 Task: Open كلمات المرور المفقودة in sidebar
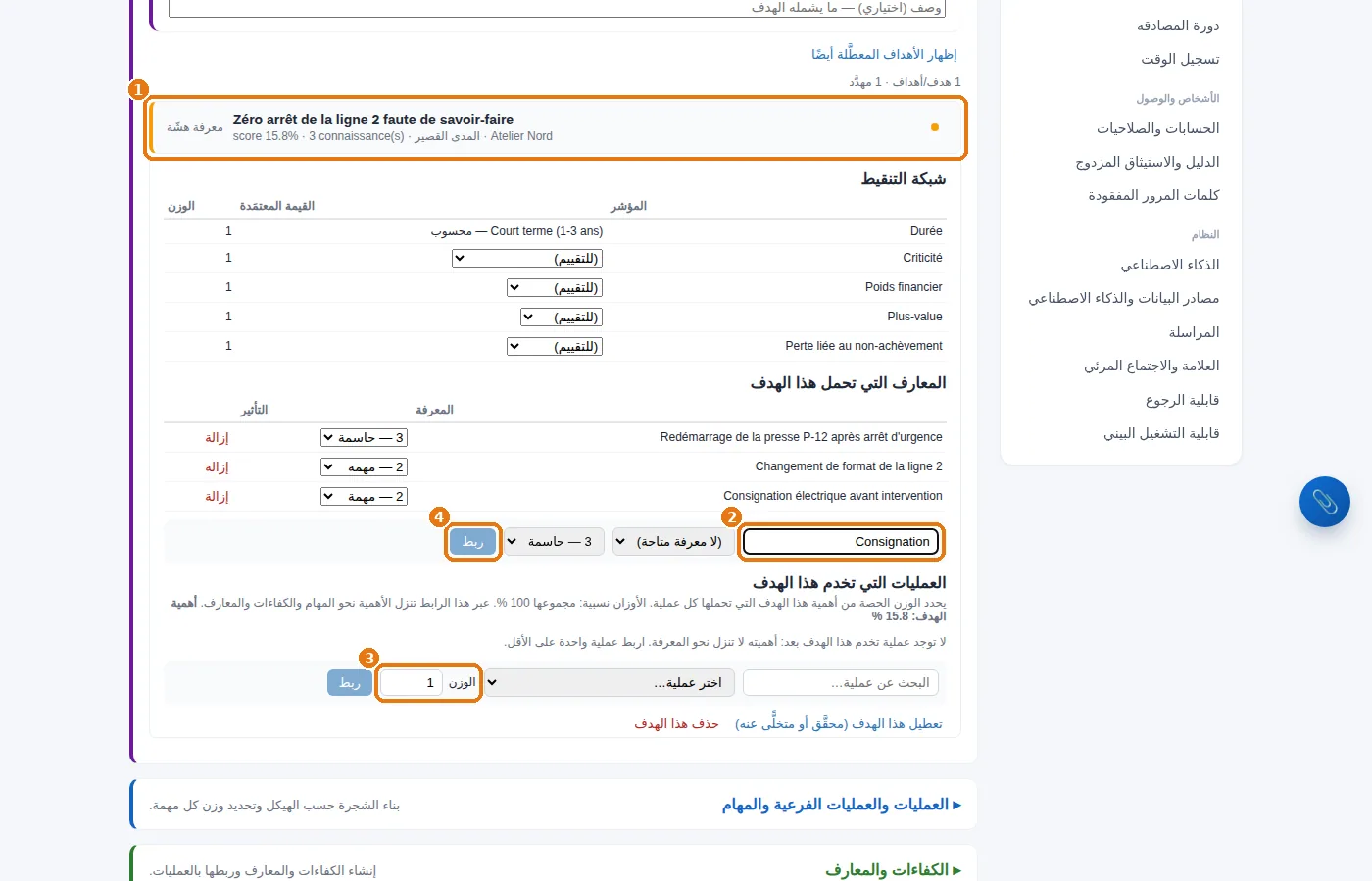click(x=1153, y=195)
